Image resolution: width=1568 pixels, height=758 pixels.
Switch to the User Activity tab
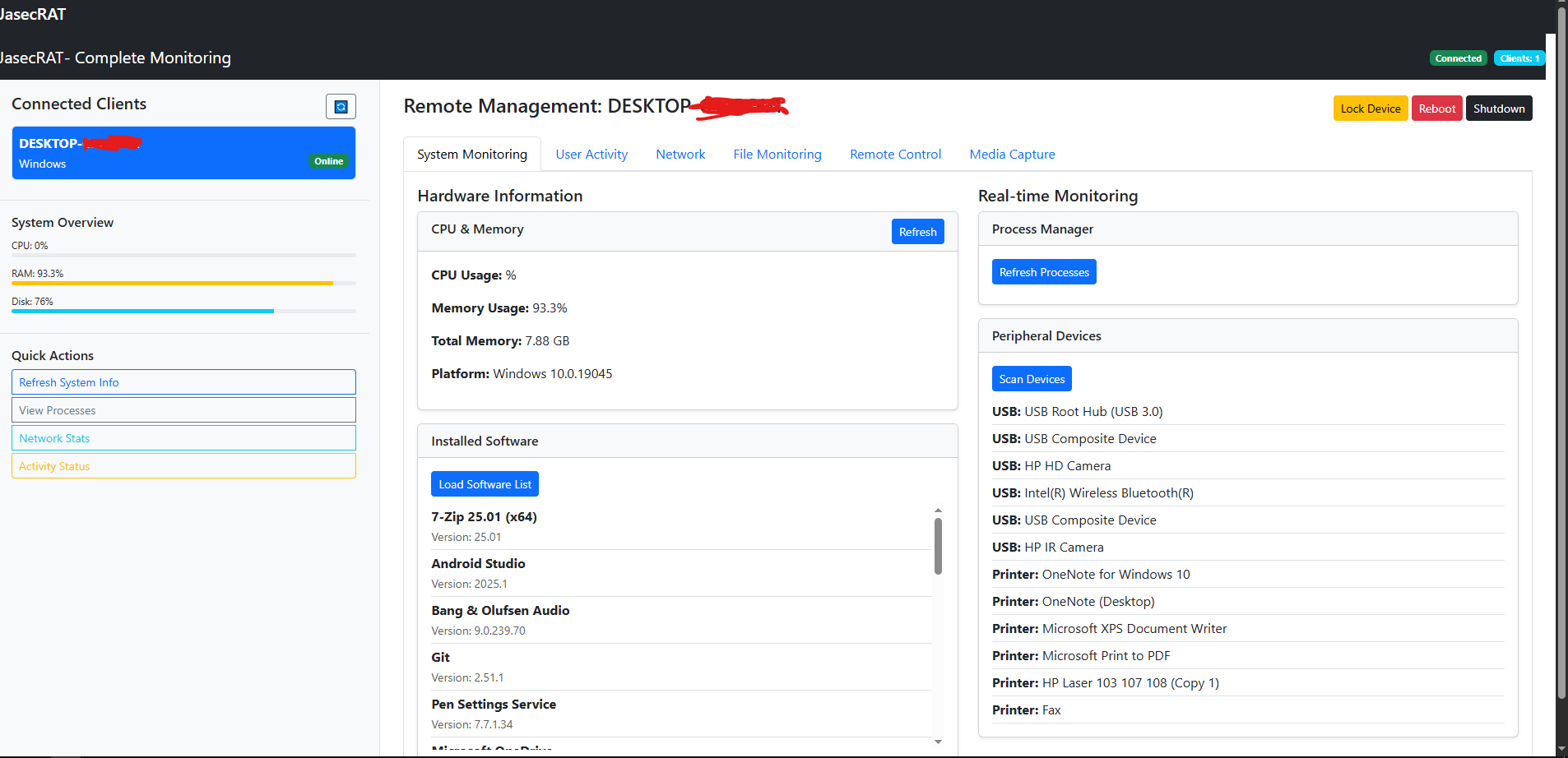pyautogui.click(x=591, y=154)
